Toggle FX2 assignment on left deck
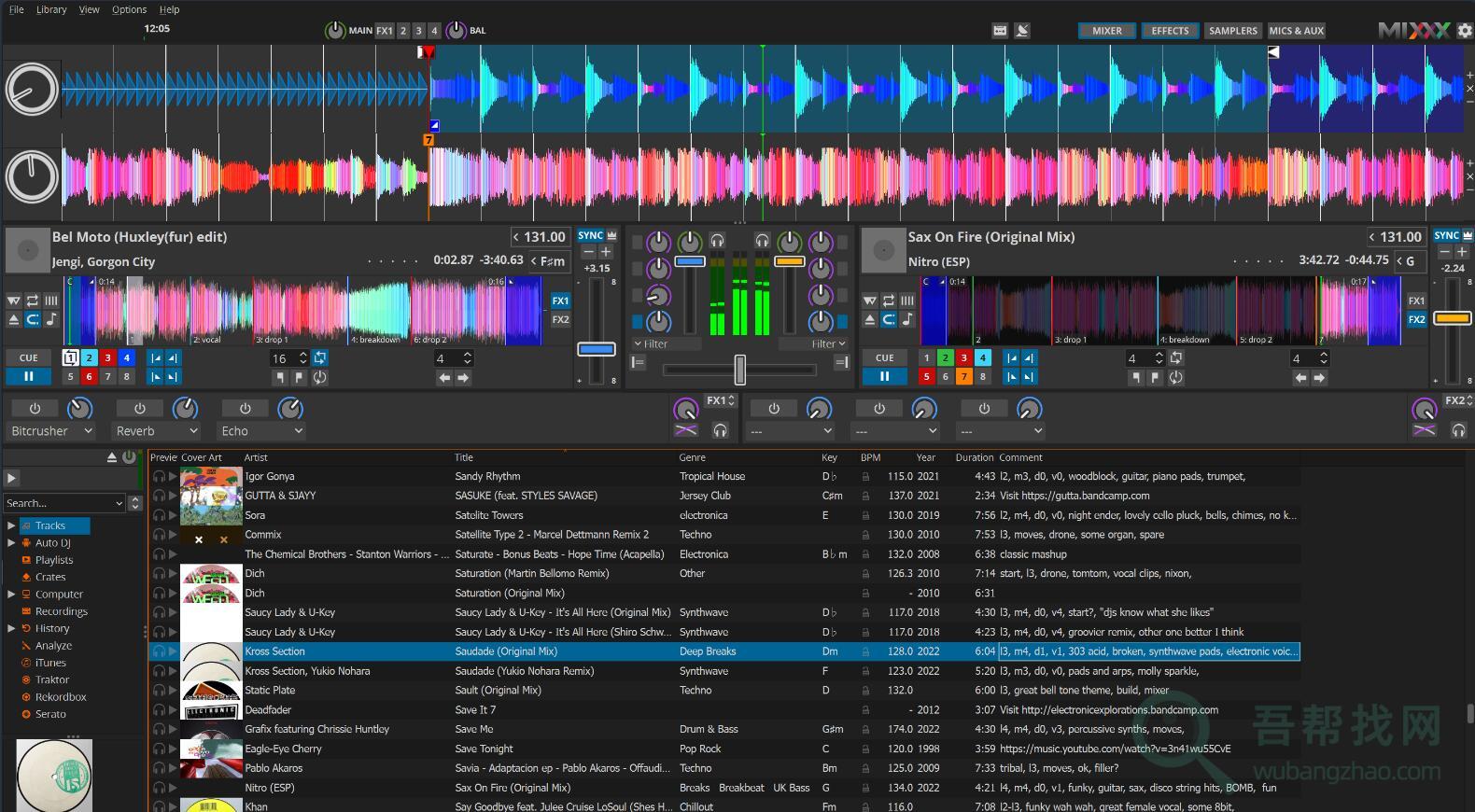Image resolution: width=1475 pixels, height=812 pixels. coord(560,319)
